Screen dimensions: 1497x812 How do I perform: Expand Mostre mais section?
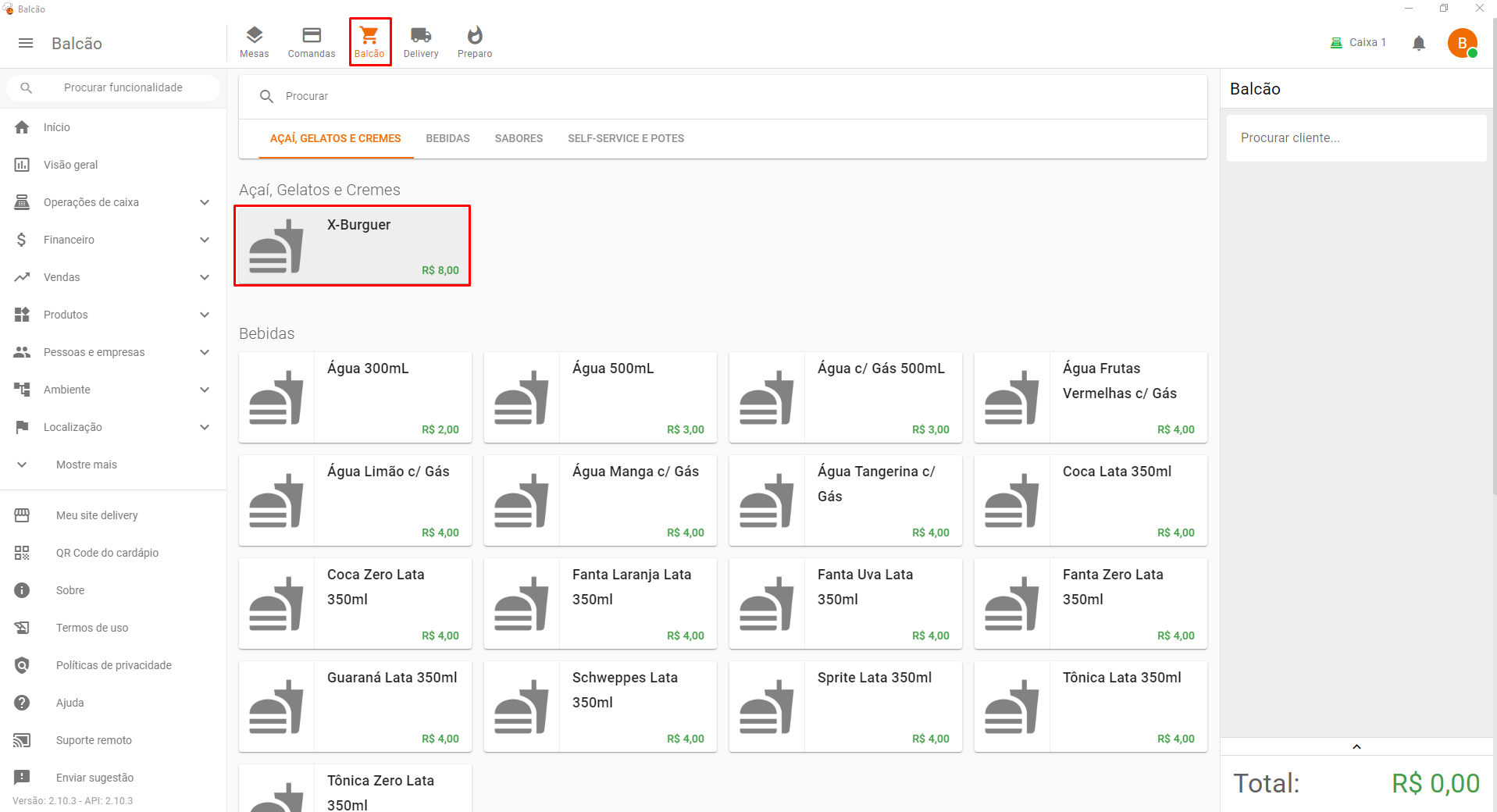pos(113,465)
